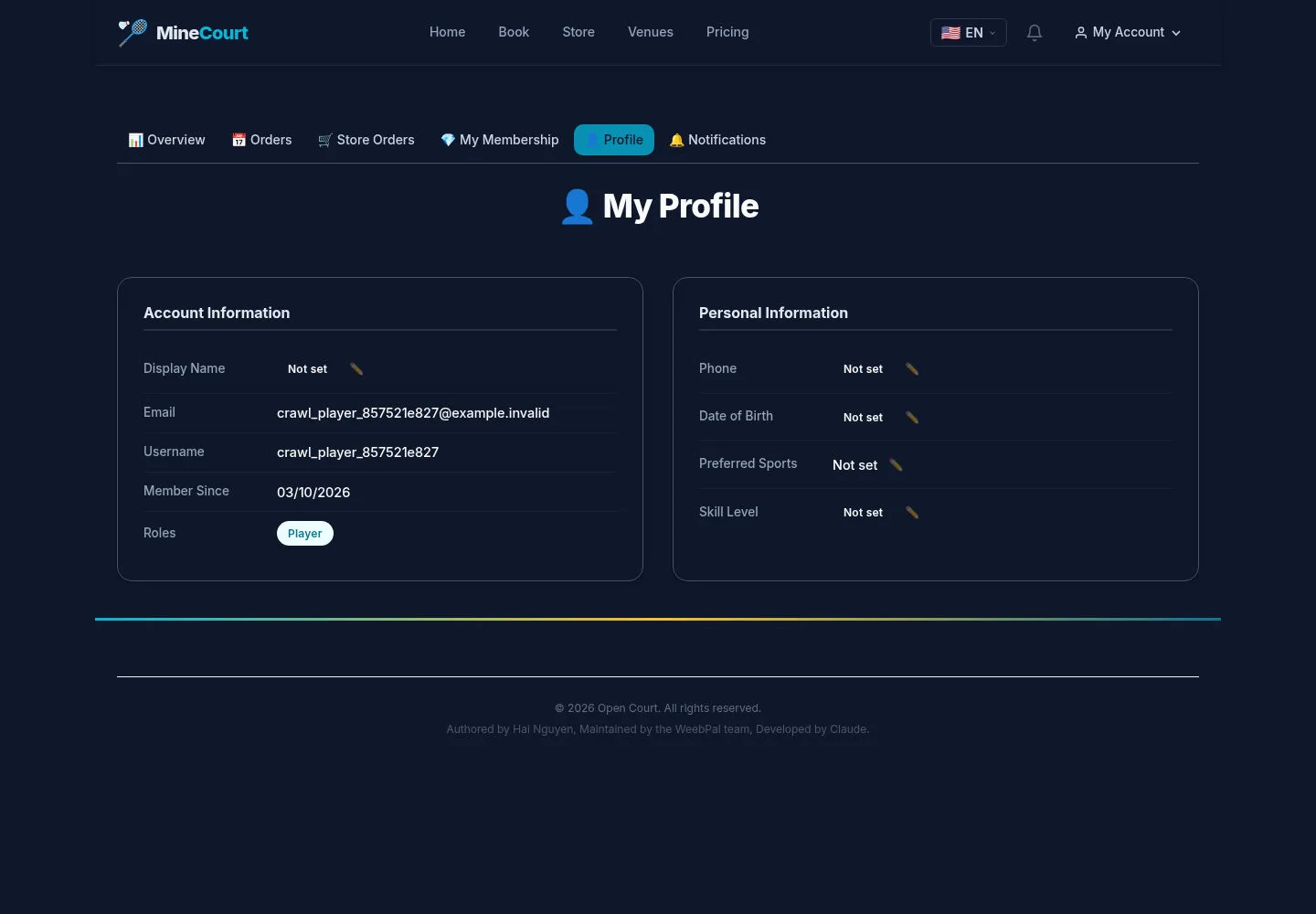Viewport: 1316px width, 914px height.
Task: Edit Date of Birth using pencil icon
Action: point(912,418)
